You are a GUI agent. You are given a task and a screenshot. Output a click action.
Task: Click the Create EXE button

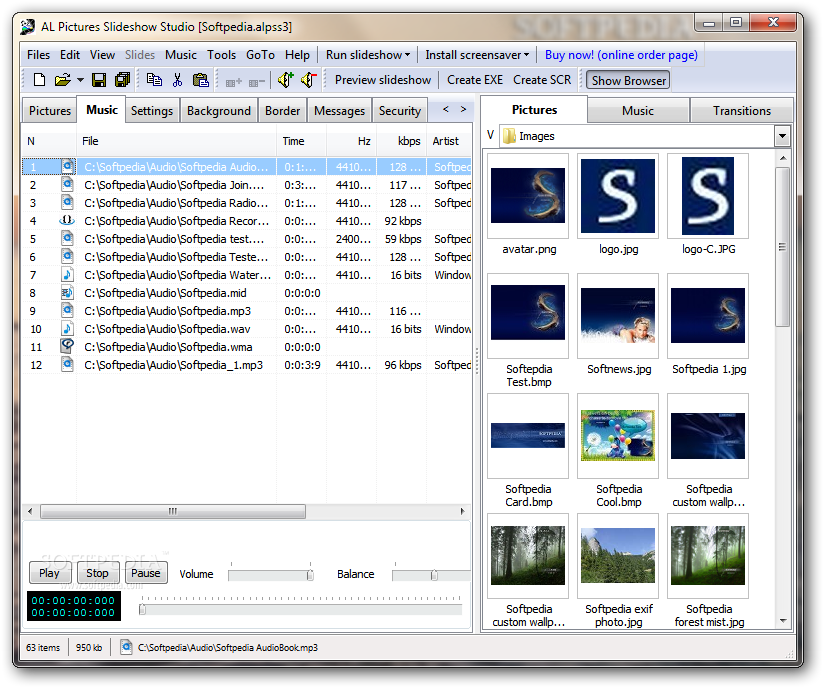tap(475, 80)
